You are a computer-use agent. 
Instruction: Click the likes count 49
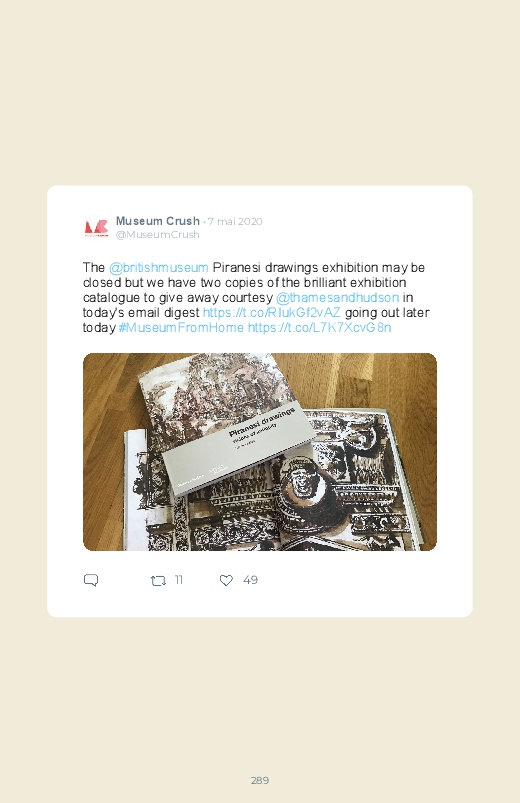(x=250, y=580)
